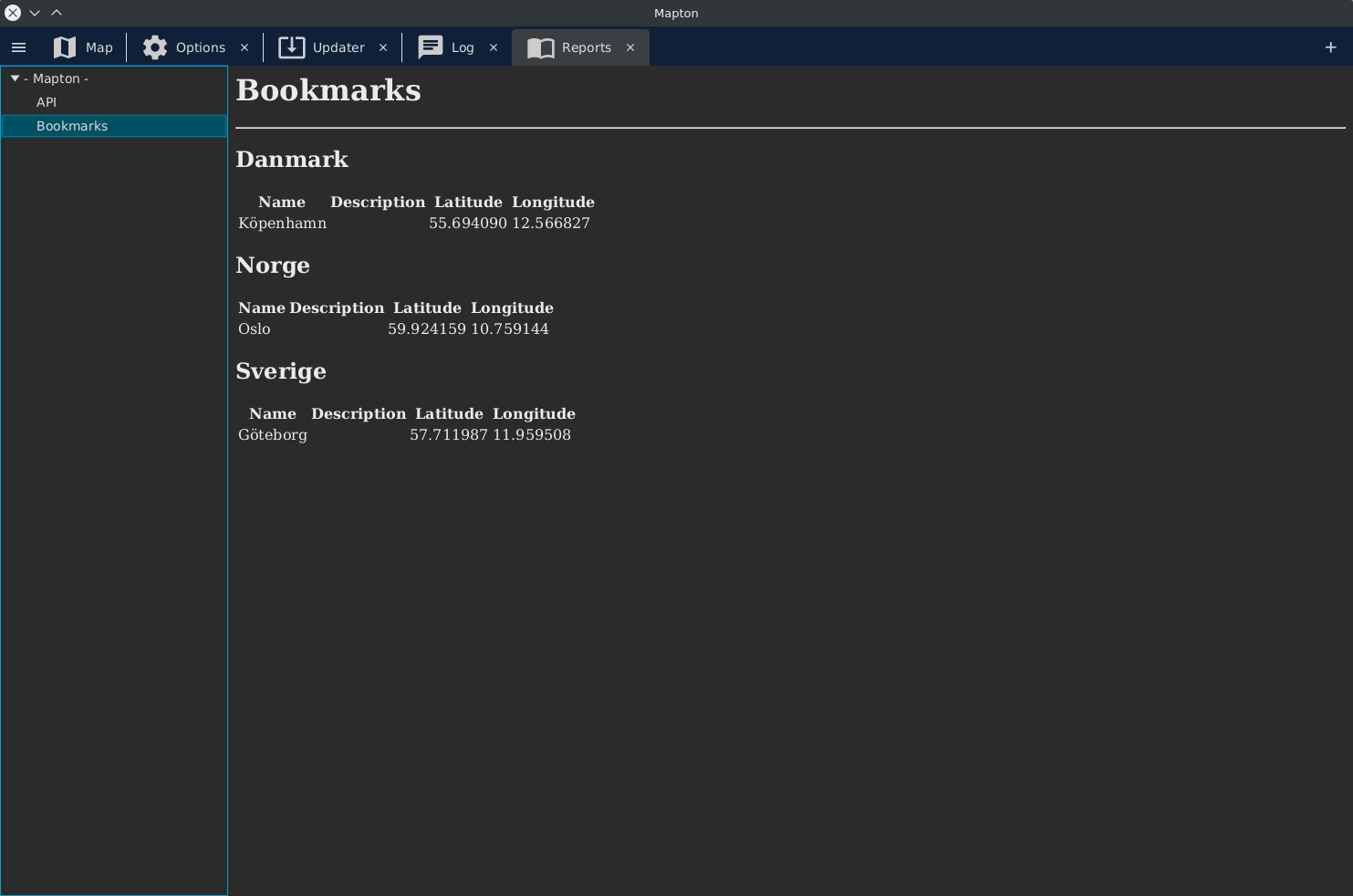The height and width of the screenshot is (896, 1353).
Task: Click the Köpenhamn name cell
Action: [x=283, y=223]
